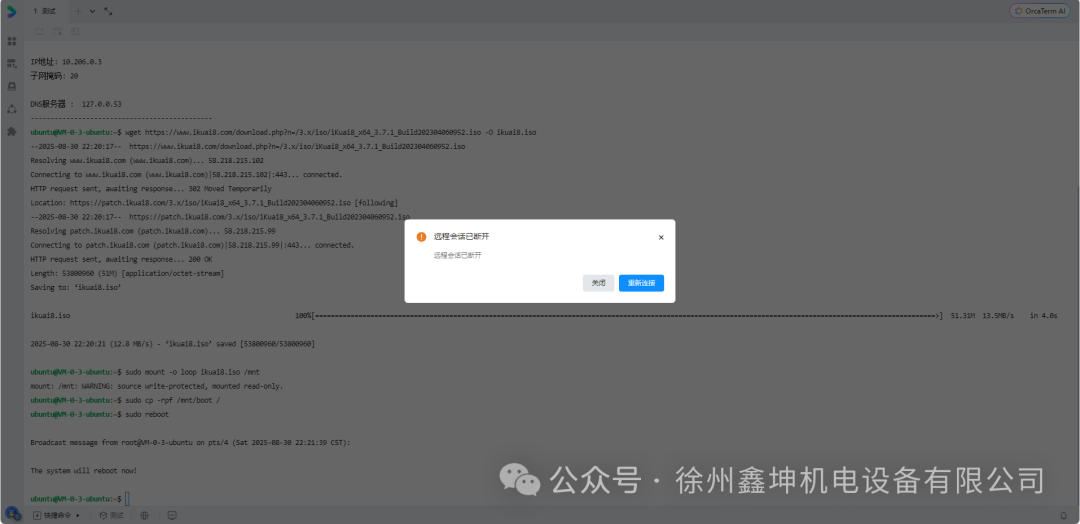
Task: Click the '302 Moved Temporarily' line
Action: pyautogui.click(x=151, y=189)
